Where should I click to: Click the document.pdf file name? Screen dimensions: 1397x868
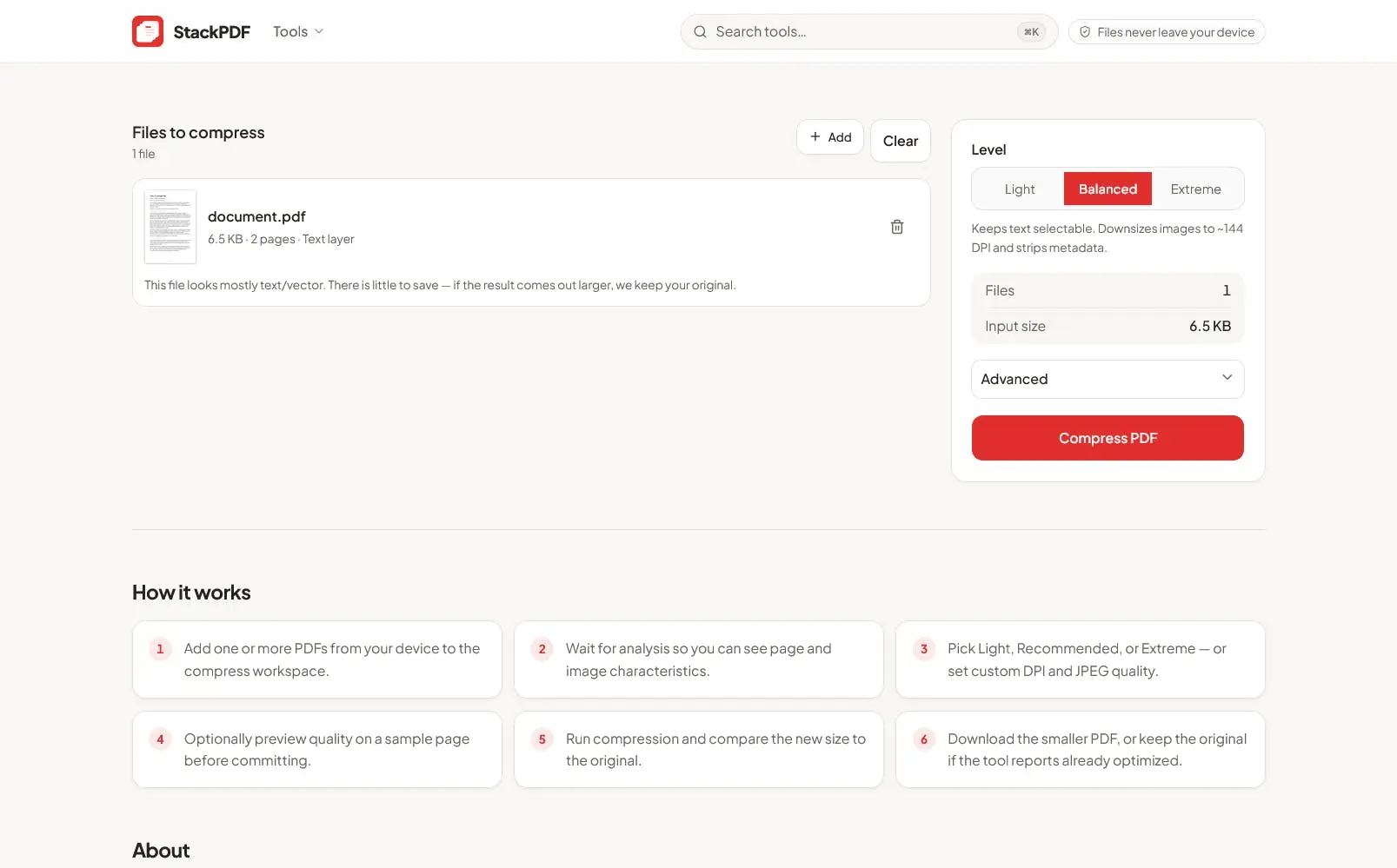256,216
